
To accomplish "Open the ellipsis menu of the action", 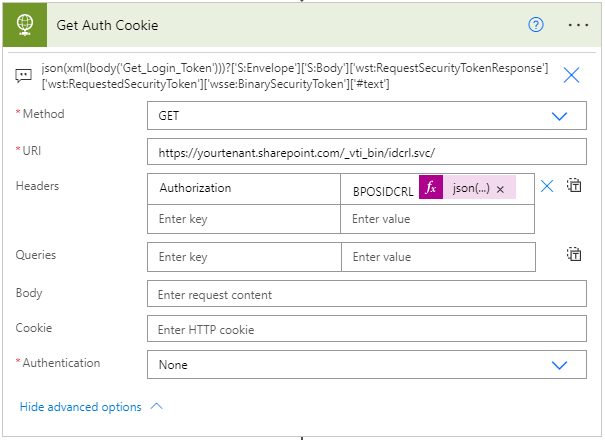I will point(578,24).
